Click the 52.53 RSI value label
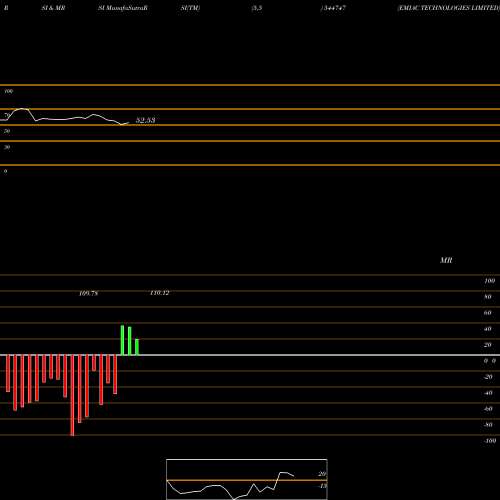Screen dimensions: 500x500 click(x=145, y=120)
